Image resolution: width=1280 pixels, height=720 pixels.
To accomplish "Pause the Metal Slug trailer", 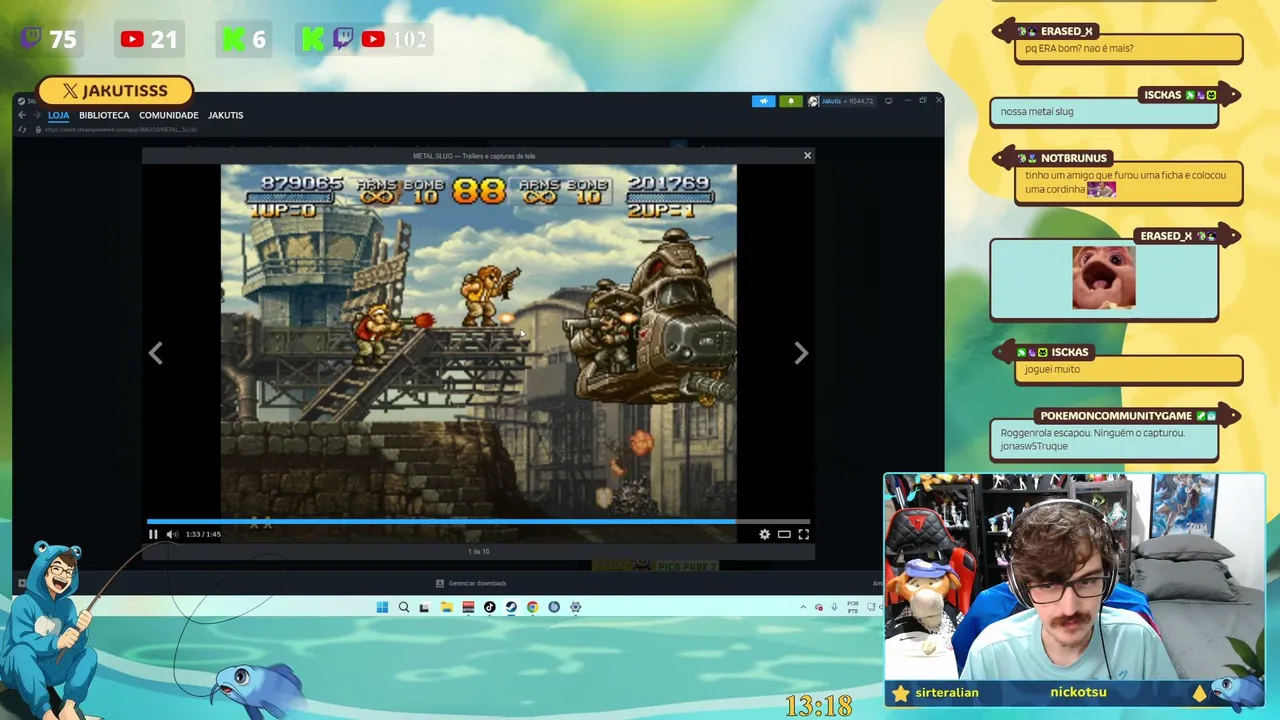I will pos(153,534).
